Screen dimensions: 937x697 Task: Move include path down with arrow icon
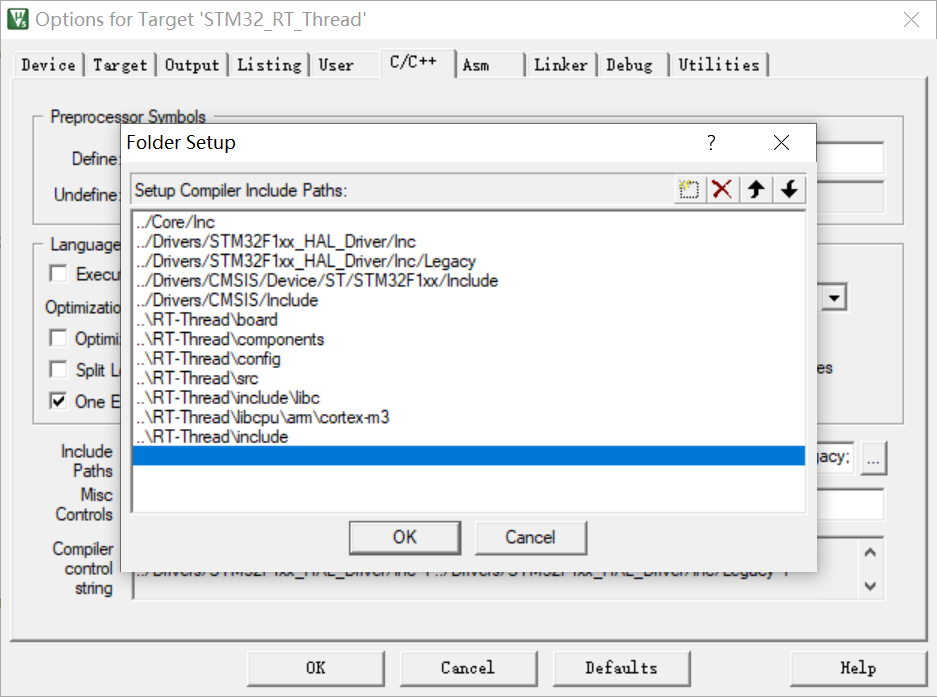pos(789,189)
